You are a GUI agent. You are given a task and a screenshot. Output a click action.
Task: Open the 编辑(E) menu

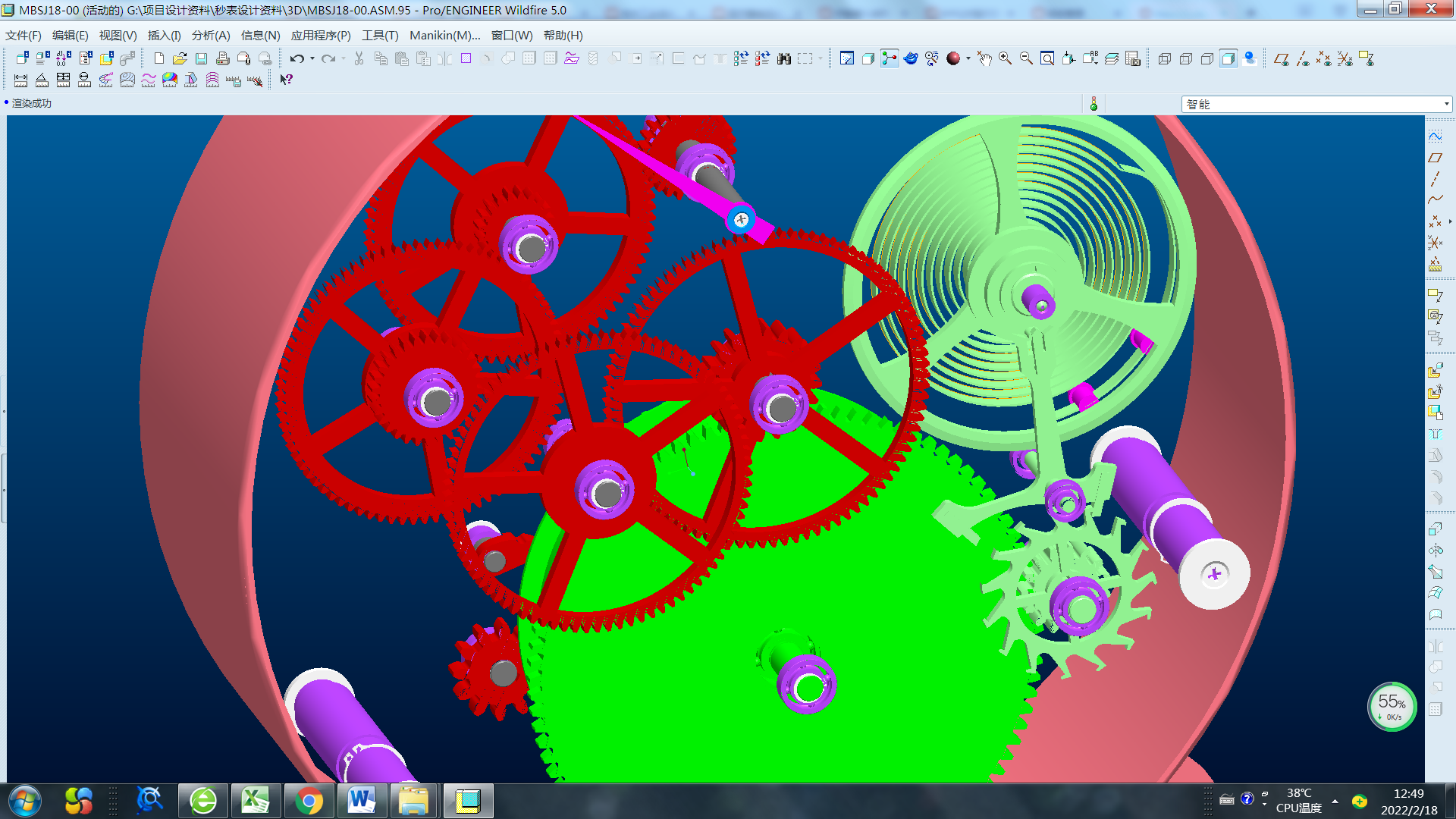pyautogui.click(x=70, y=36)
